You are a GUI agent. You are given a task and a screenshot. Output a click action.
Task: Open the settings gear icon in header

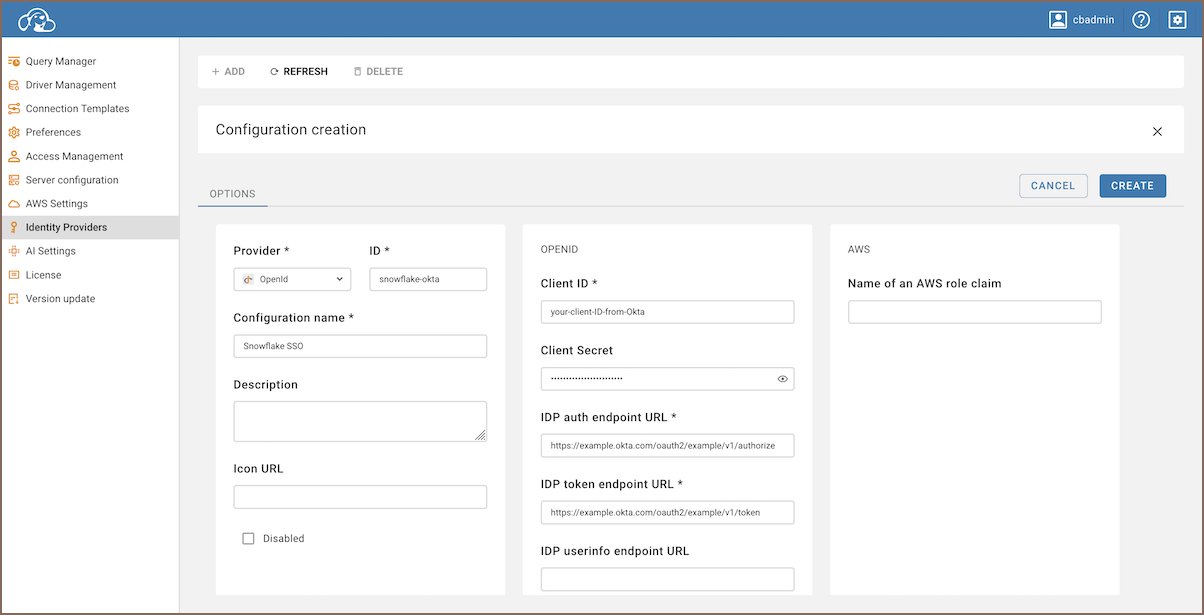click(x=1177, y=20)
